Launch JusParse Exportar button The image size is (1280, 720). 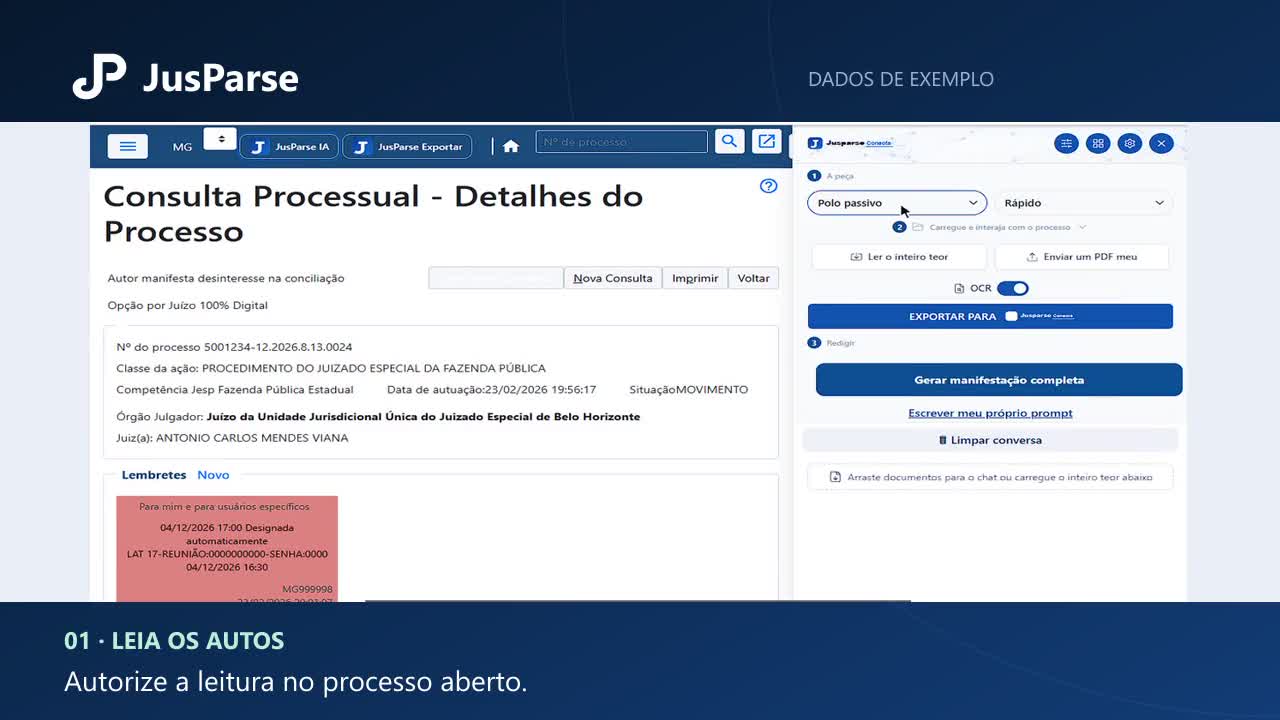coord(407,147)
